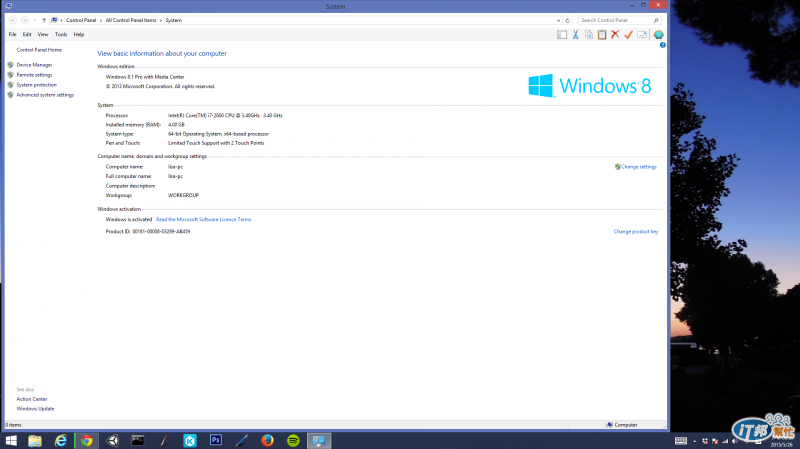Click Change product key link
This screenshot has width=800, height=449.
[x=636, y=232]
